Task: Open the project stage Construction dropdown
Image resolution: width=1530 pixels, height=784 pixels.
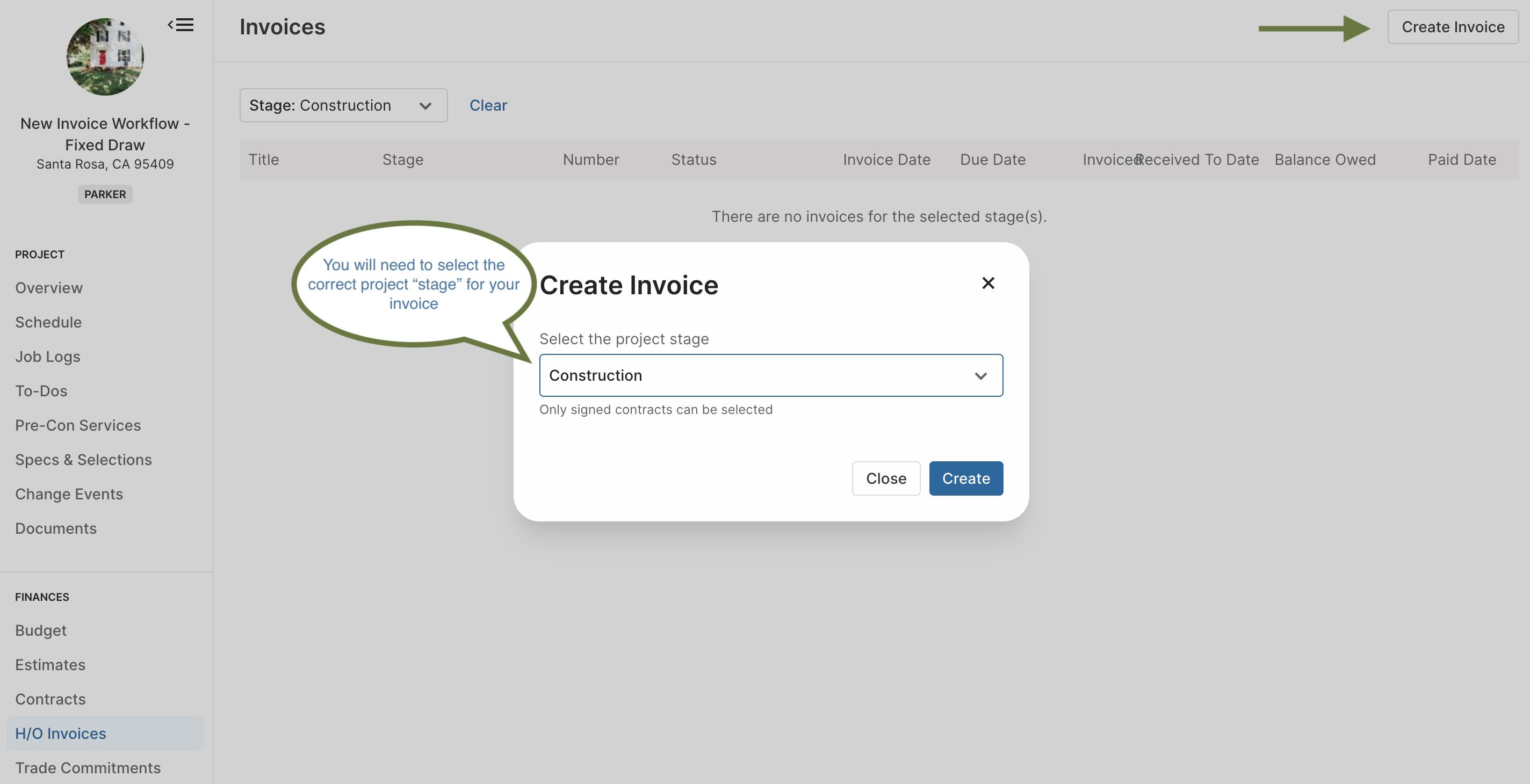Action: click(x=771, y=375)
